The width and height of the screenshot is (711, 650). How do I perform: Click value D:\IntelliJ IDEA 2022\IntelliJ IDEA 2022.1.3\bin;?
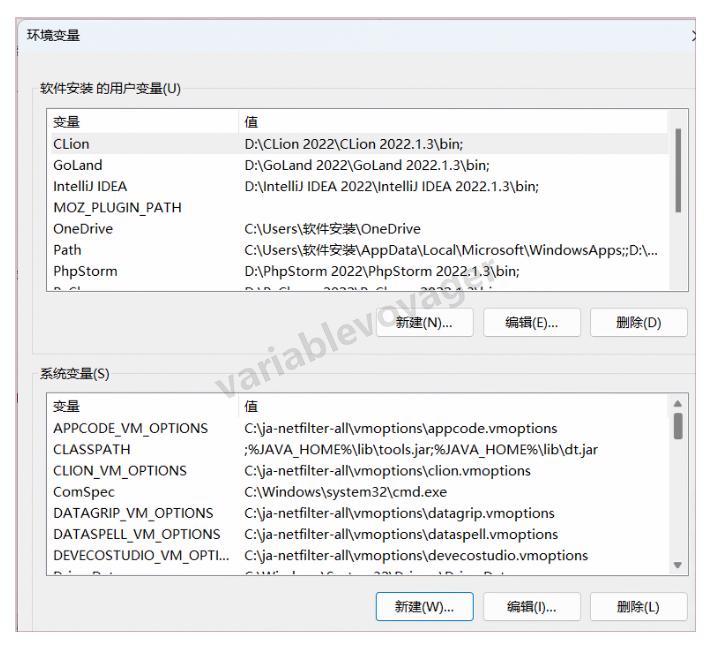click(x=391, y=186)
